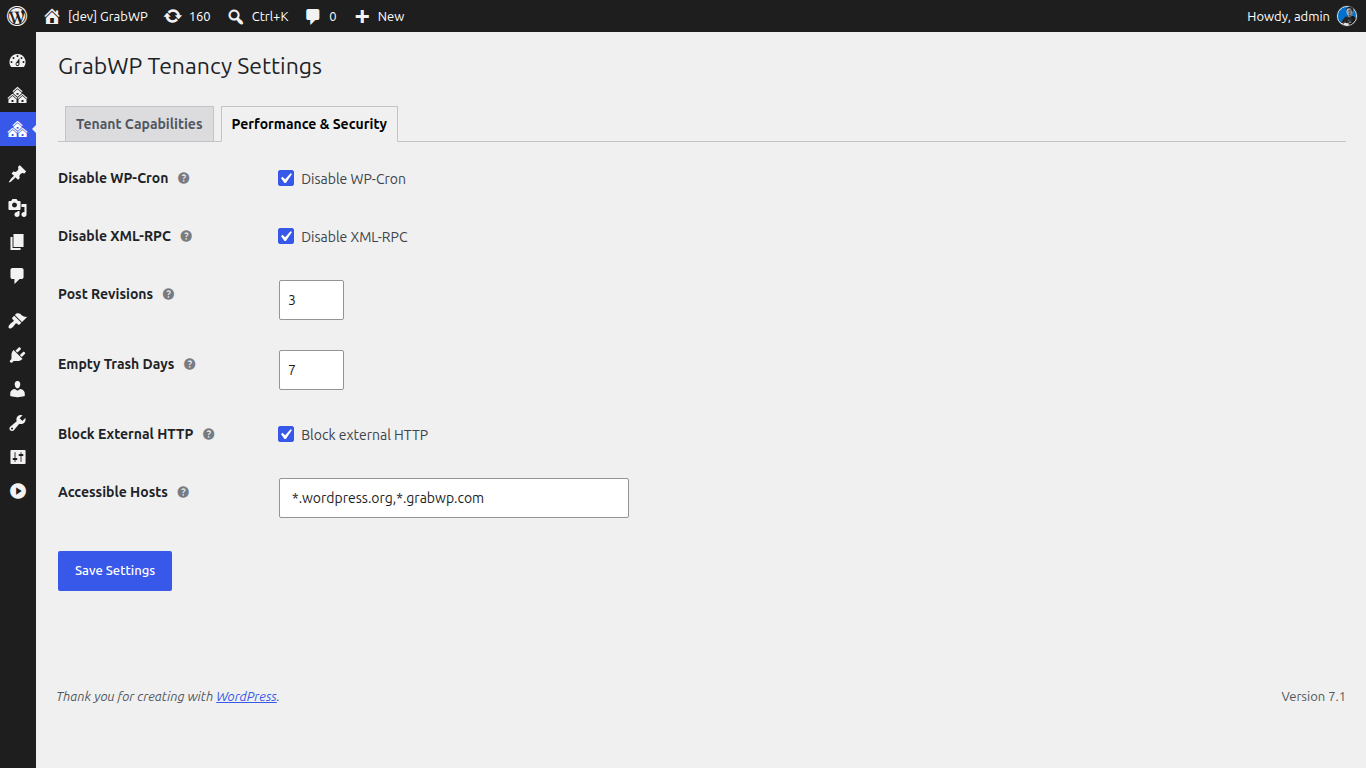Open the Tools wrench icon
Viewport: 1366px width, 768px height.
tap(17, 423)
